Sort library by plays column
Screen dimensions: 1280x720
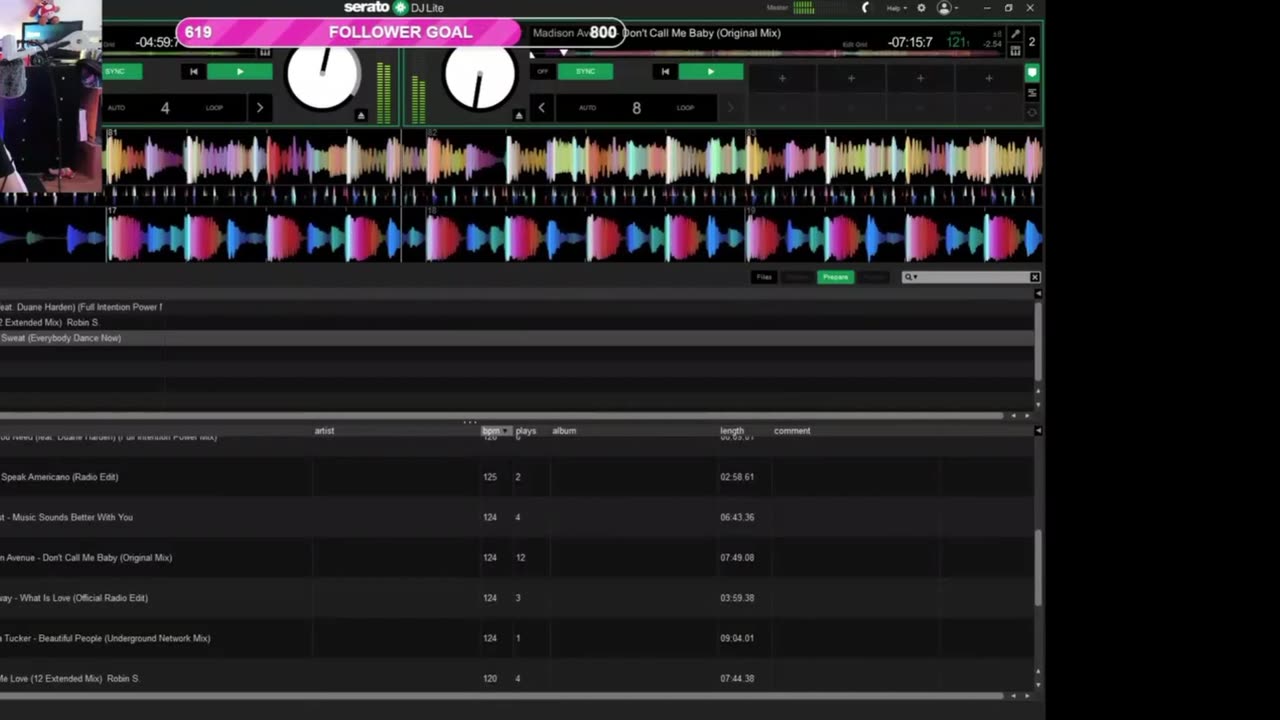526,431
